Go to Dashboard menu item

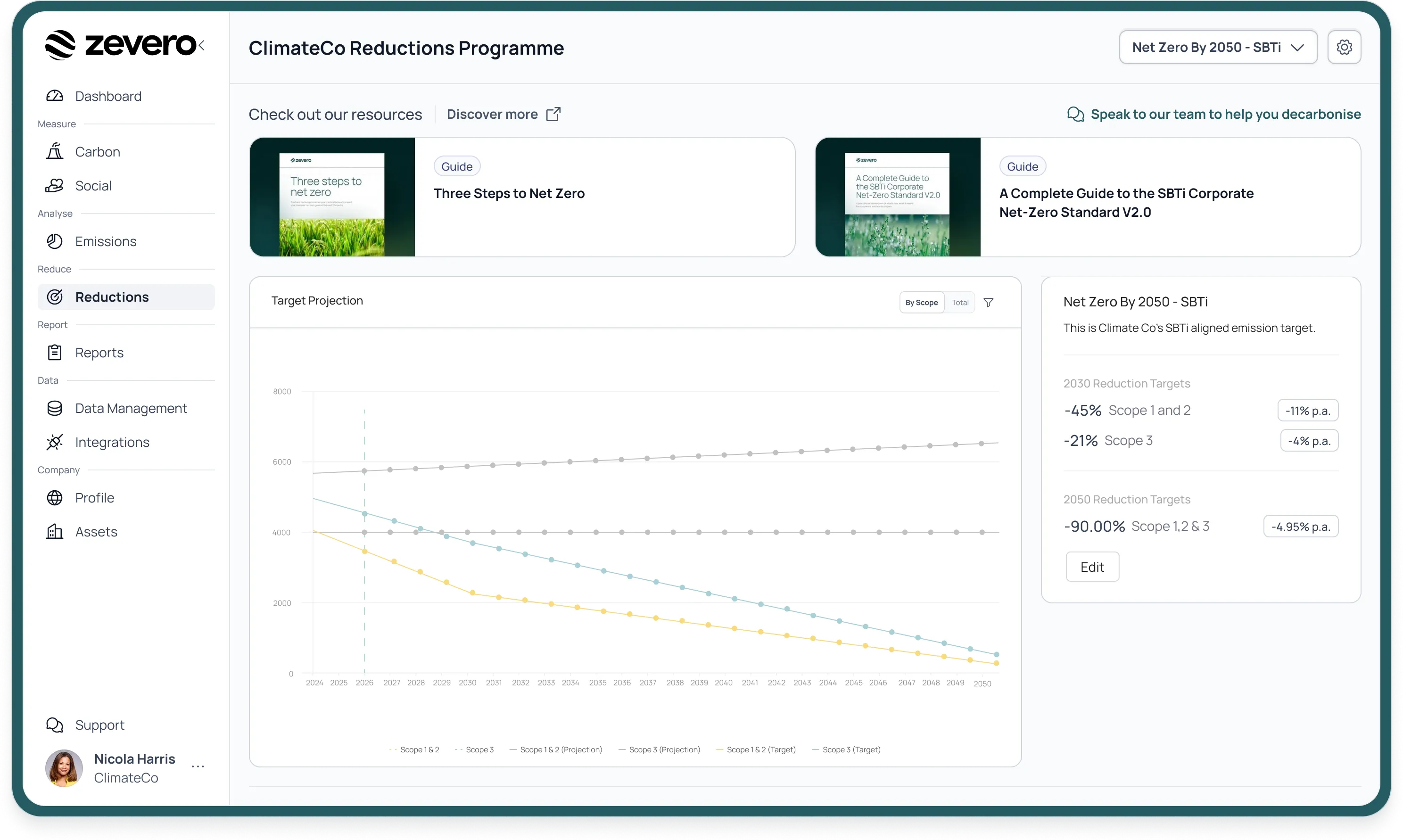(x=108, y=96)
